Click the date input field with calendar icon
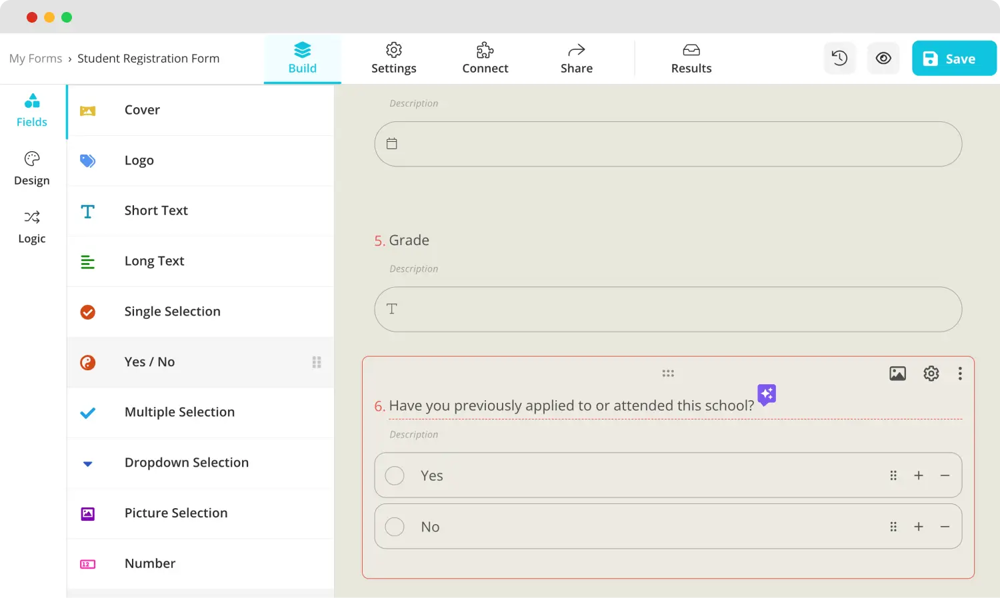The width and height of the screenshot is (1000, 598). pos(668,144)
